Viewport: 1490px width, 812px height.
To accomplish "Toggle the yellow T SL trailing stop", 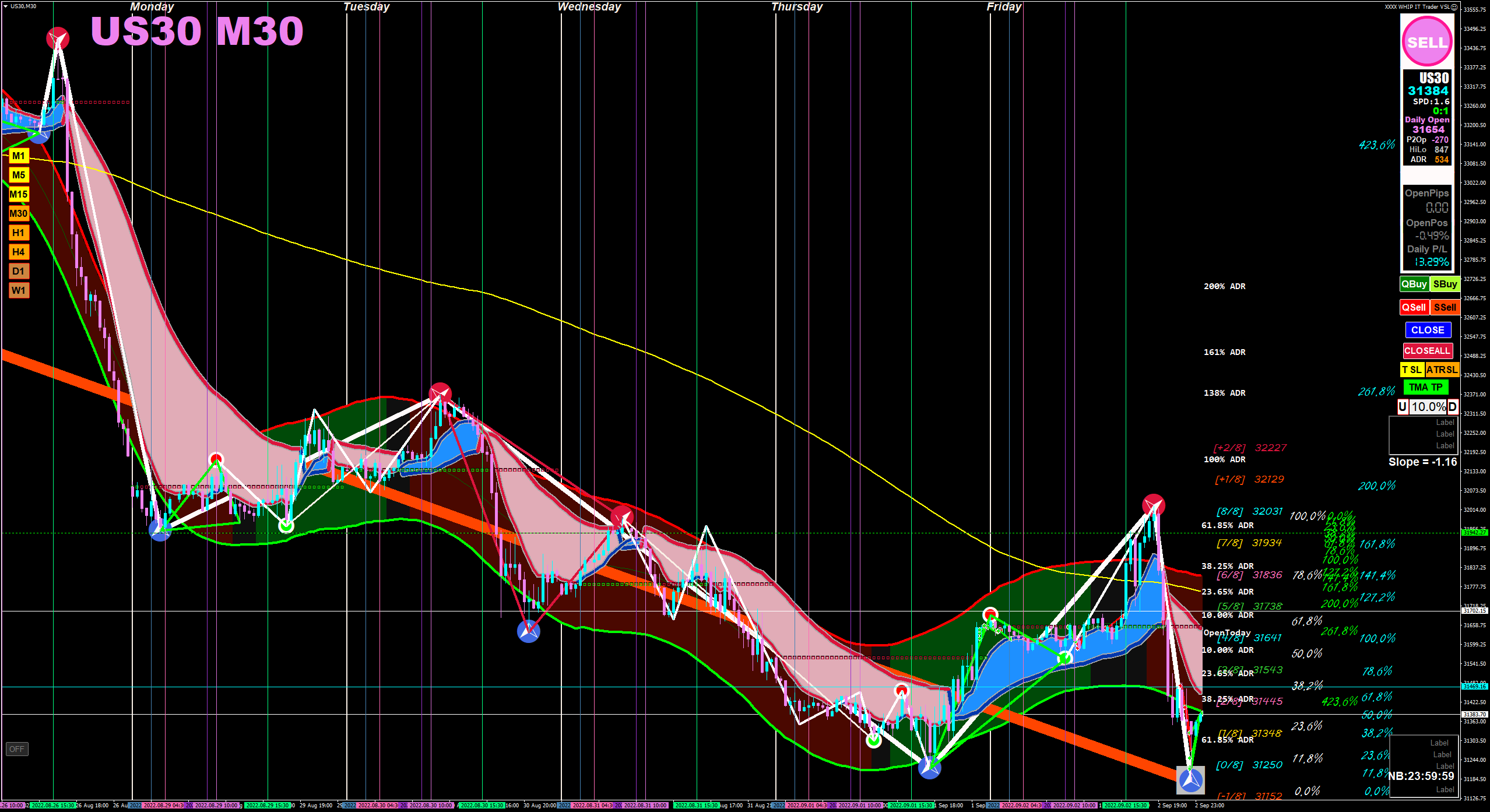I will coord(1412,370).
